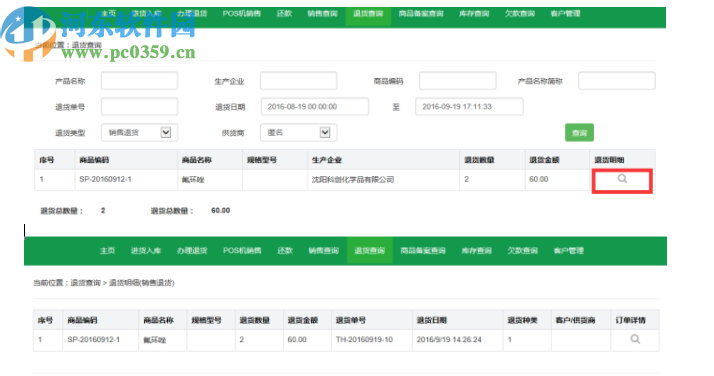
Task: Click the 退货单号 column header
Action: coord(351,320)
